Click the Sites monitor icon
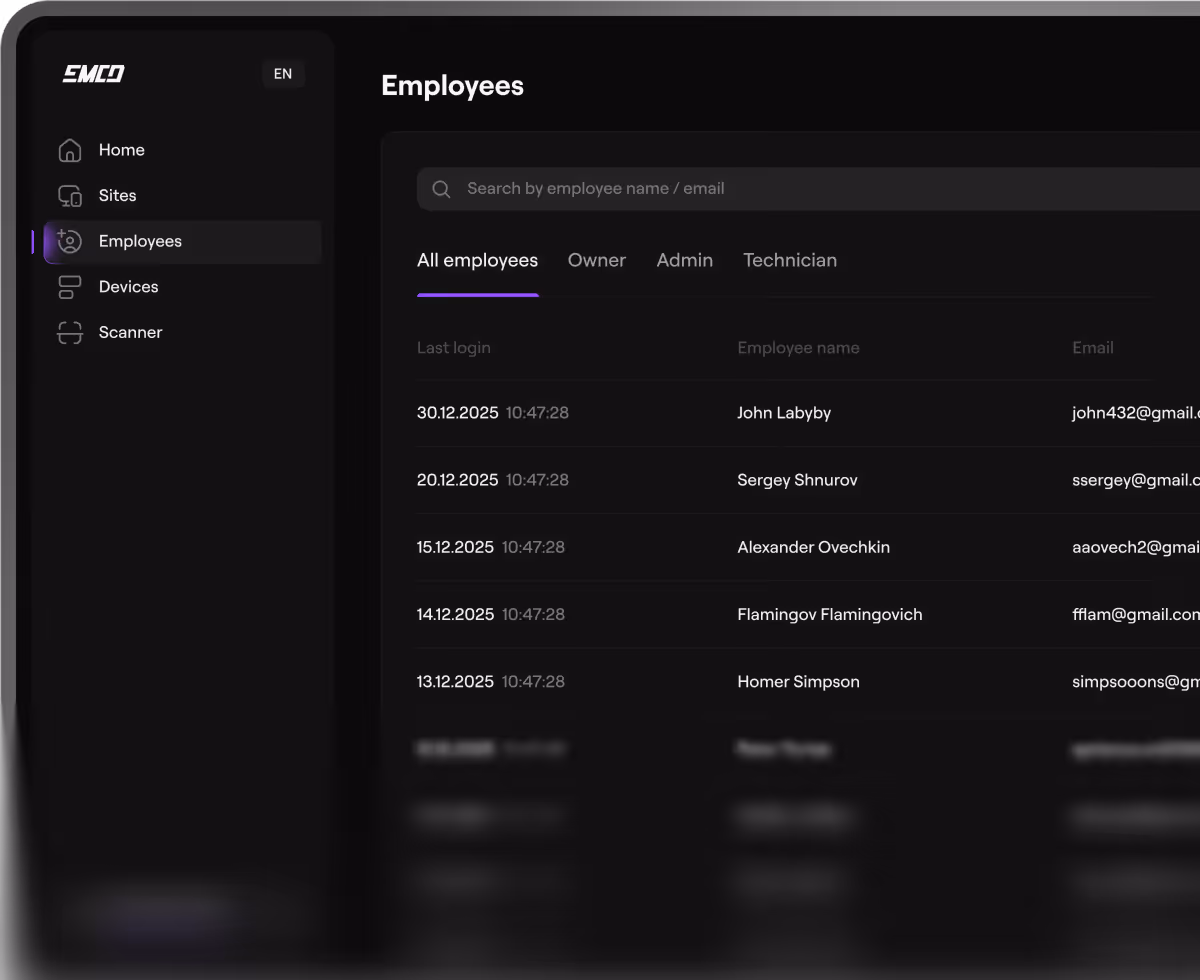 point(70,196)
